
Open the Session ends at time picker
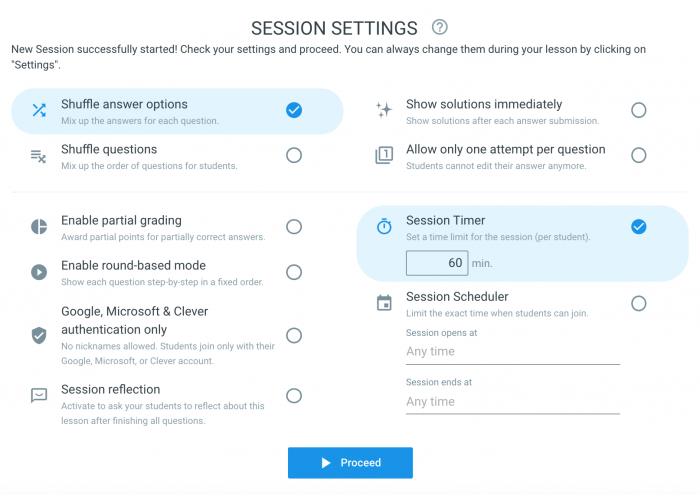tap(512, 402)
